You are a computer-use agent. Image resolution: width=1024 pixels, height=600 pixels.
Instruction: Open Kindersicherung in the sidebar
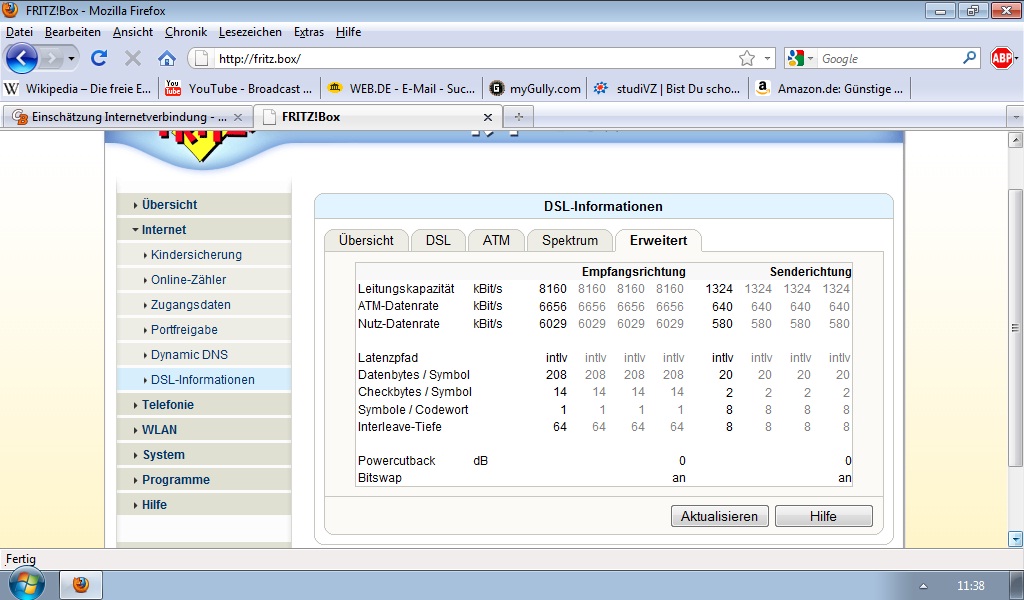click(x=204, y=255)
